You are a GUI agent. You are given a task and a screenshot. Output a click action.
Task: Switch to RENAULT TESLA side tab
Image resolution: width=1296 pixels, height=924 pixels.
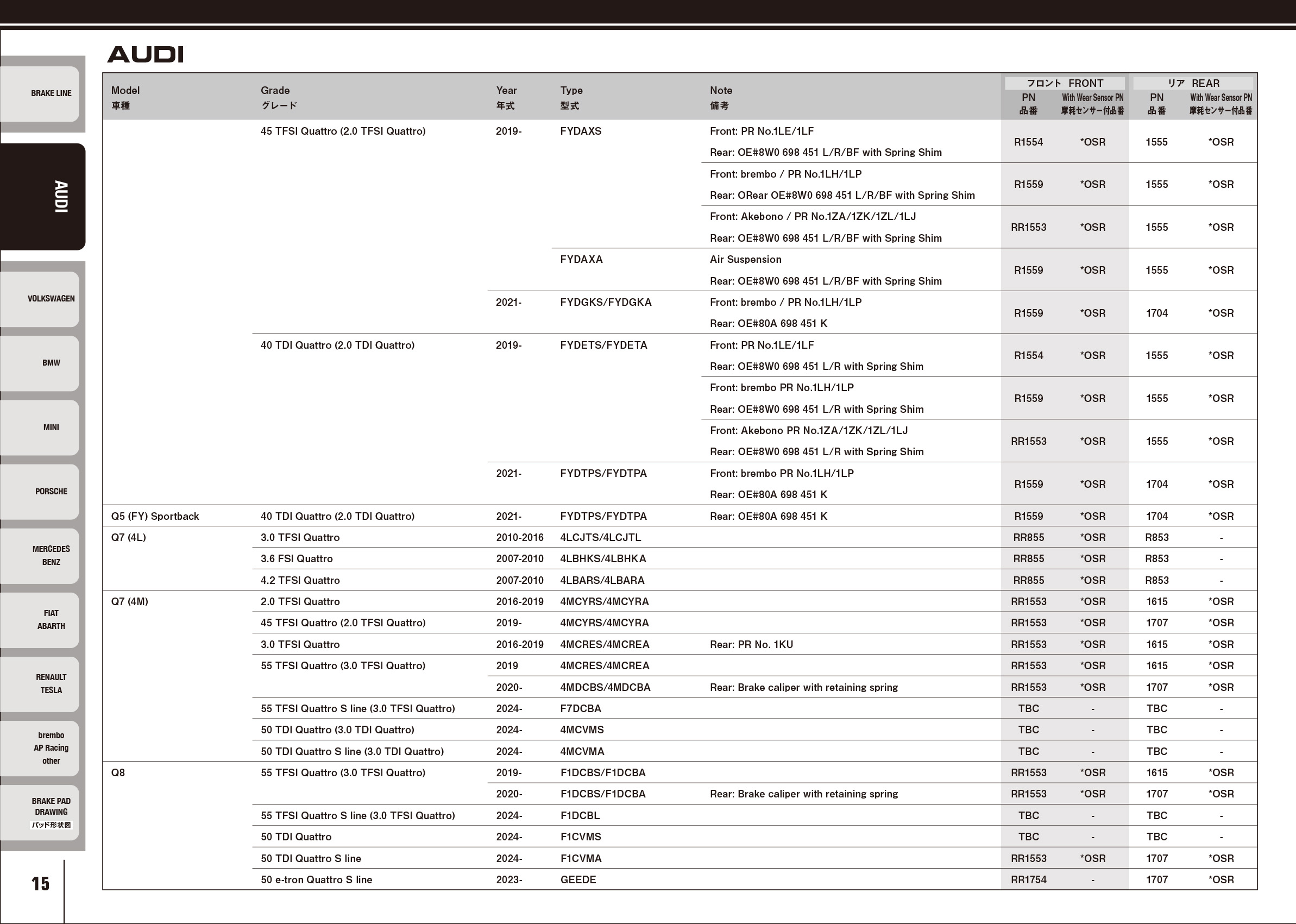click(x=40, y=684)
